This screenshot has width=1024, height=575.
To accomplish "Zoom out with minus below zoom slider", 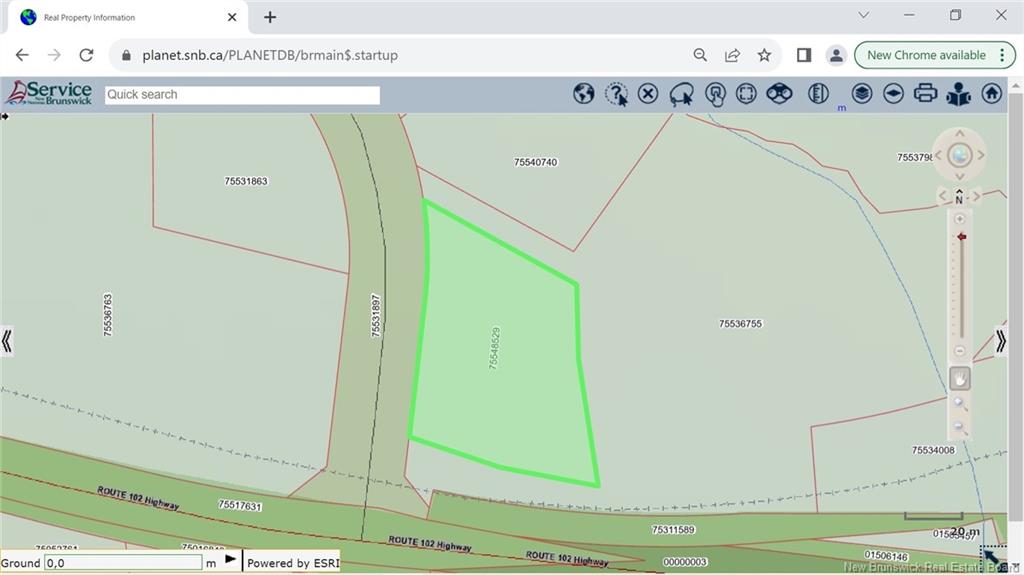I will pos(959,351).
